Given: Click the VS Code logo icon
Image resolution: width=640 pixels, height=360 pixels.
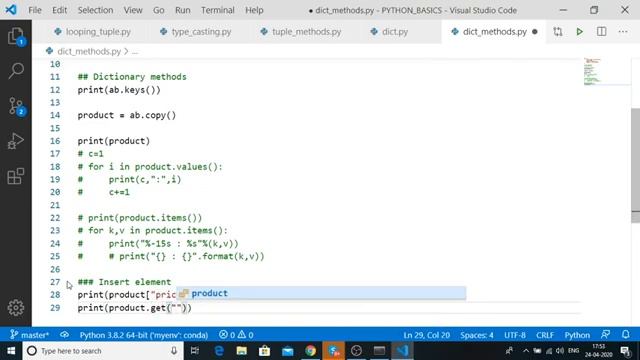Looking at the screenshot, I should [x=11, y=10].
